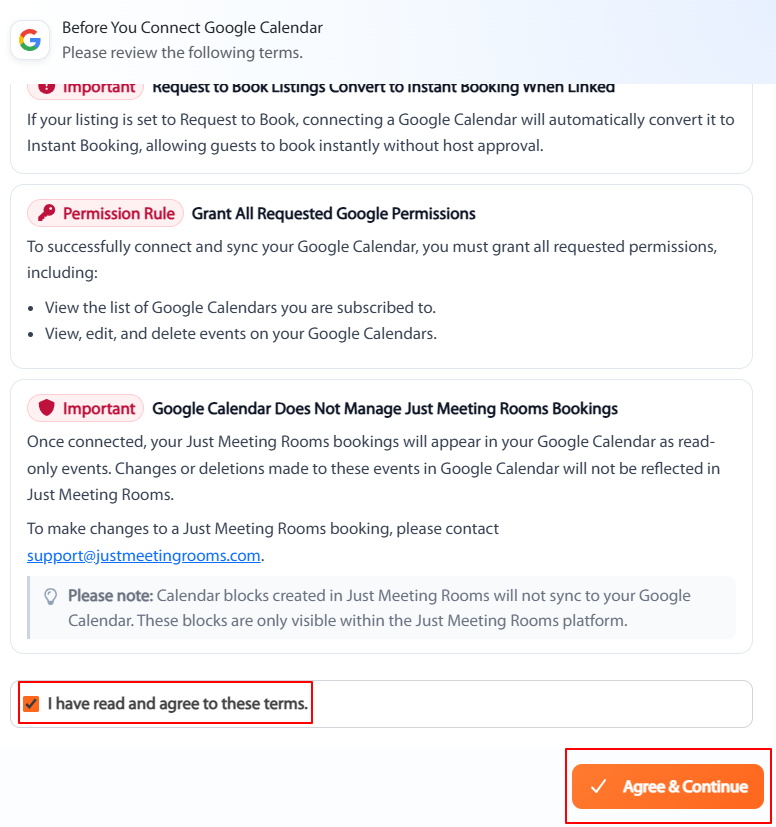Click the key icon in Permission Rule badge
776x827 pixels.
(x=46, y=213)
